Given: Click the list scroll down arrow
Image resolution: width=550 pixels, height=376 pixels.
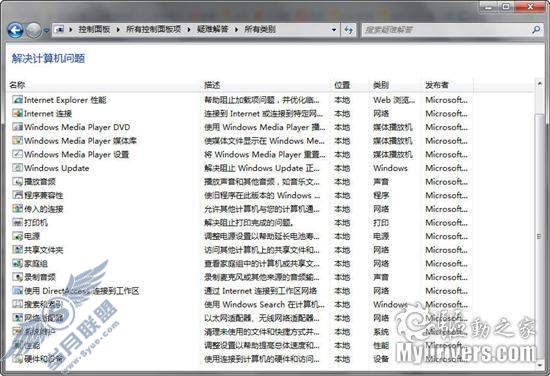Looking at the screenshot, I should tap(539, 365).
